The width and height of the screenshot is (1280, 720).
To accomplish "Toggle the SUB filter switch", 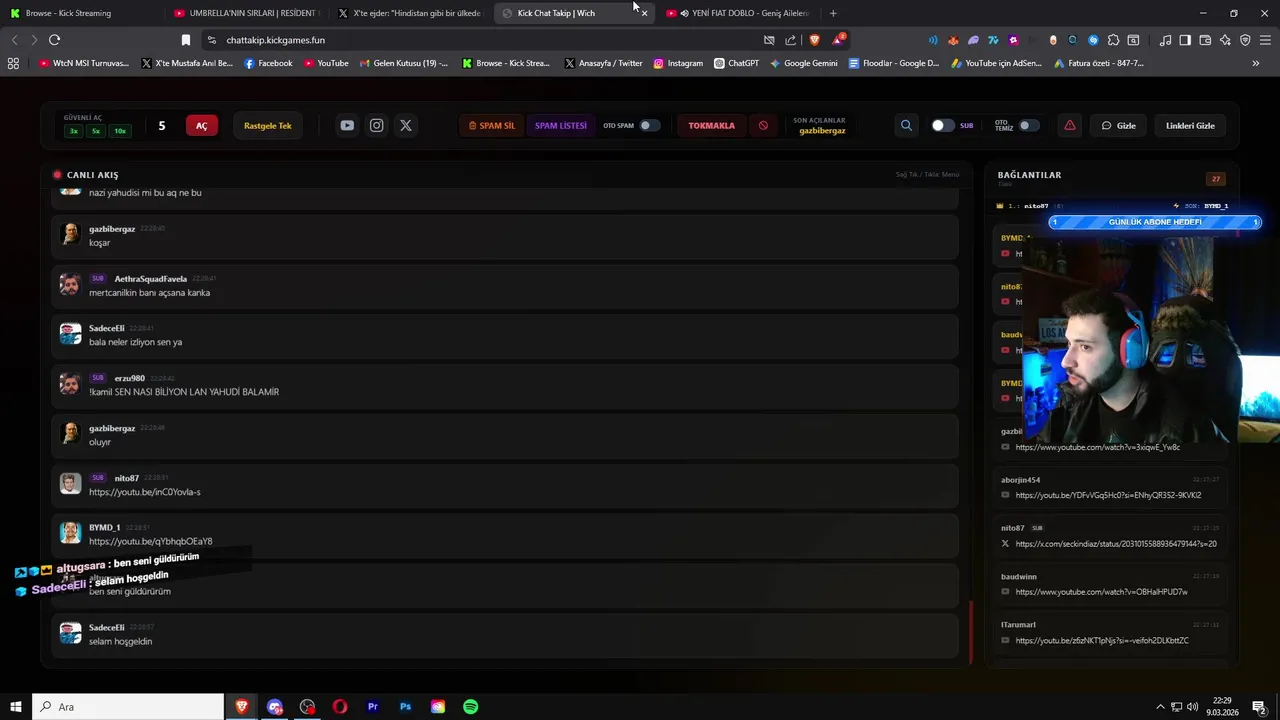I will pos(942,125).
